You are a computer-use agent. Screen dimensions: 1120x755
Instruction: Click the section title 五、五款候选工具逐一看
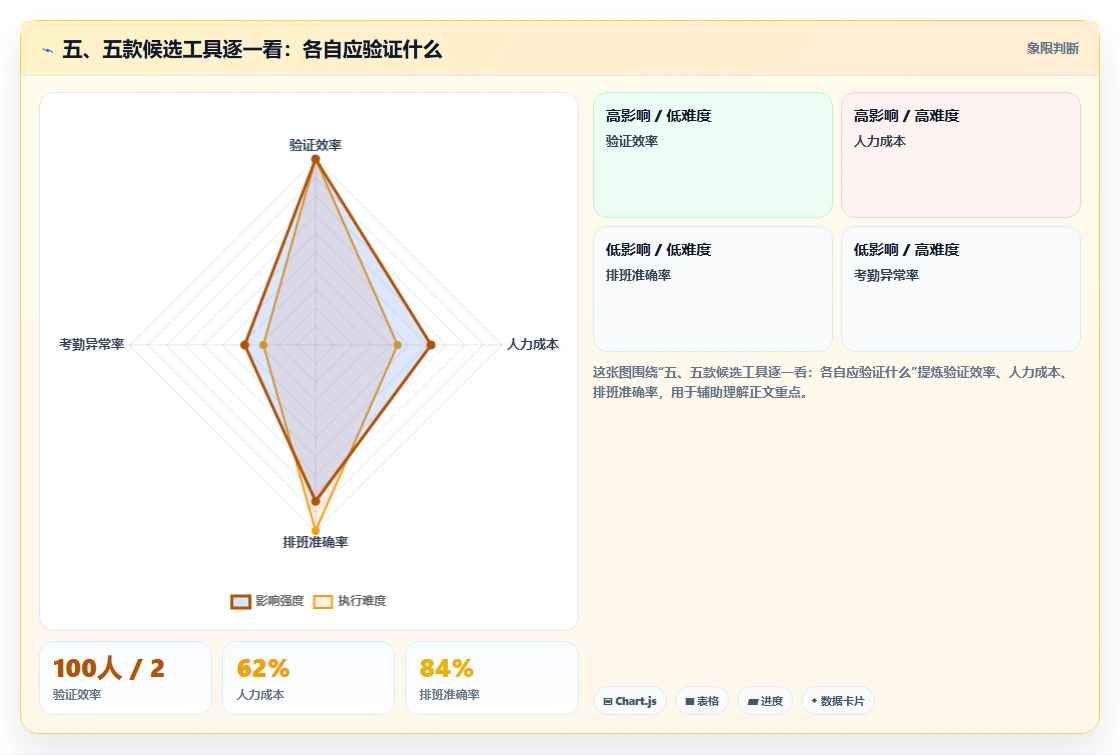tap(252, 50)
